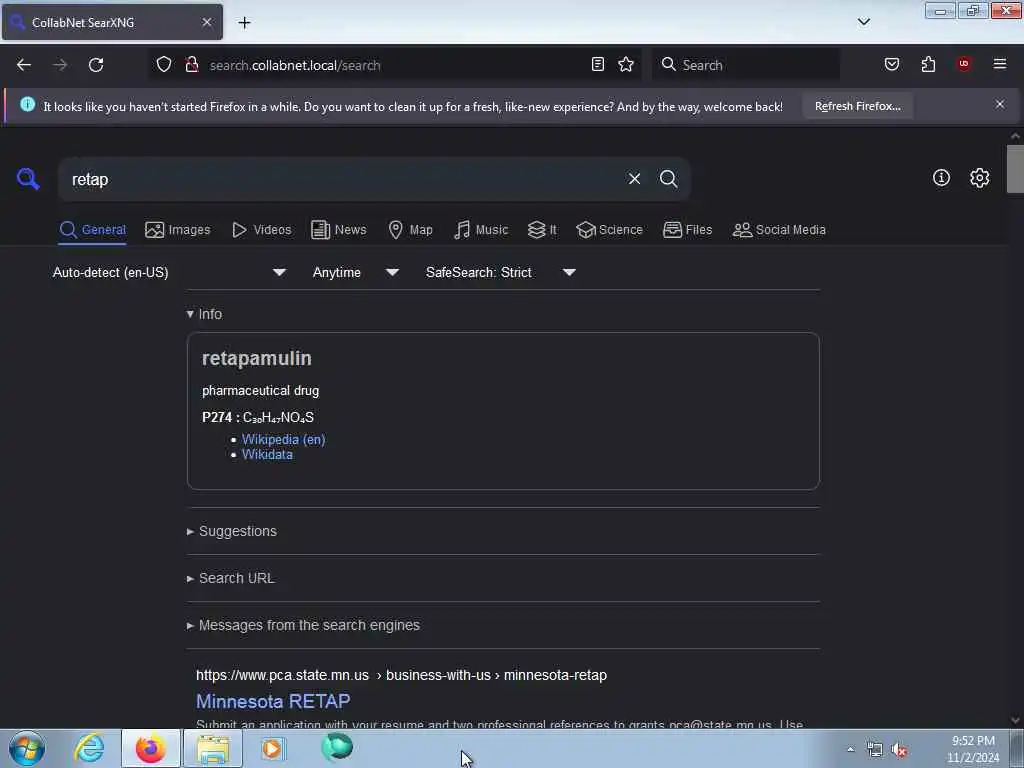Open the Pocket save icon
The image size is (1024, 768).
tap(891, 65)
